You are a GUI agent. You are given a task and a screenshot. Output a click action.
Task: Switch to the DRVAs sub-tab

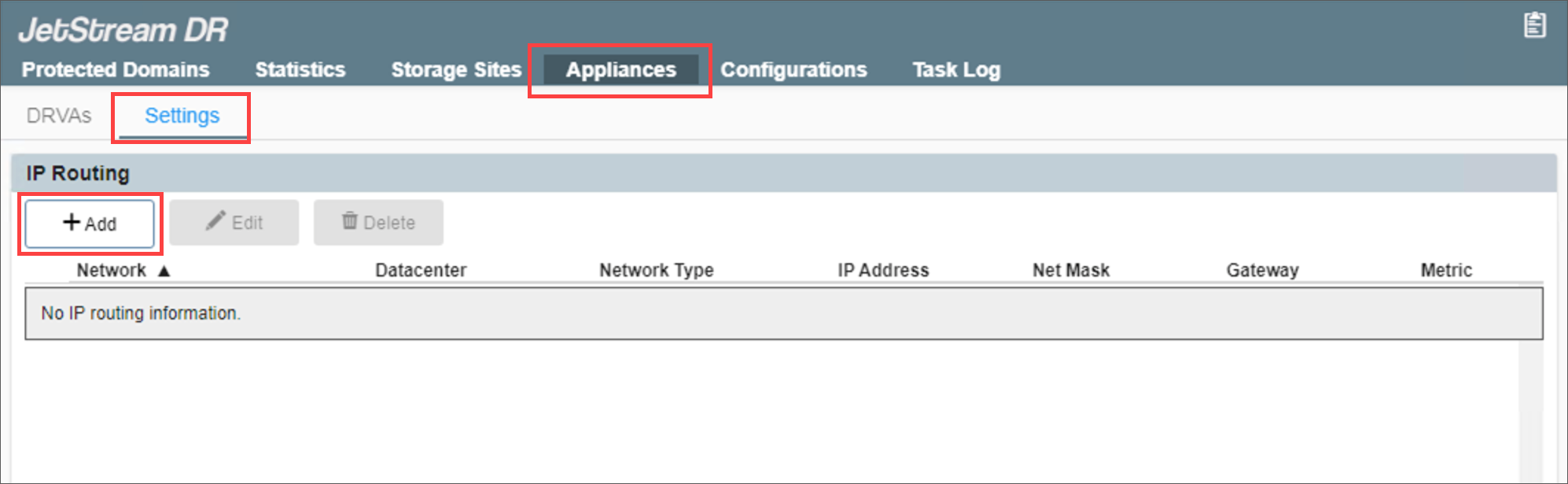pyautogui.click(x=59, y=116)
